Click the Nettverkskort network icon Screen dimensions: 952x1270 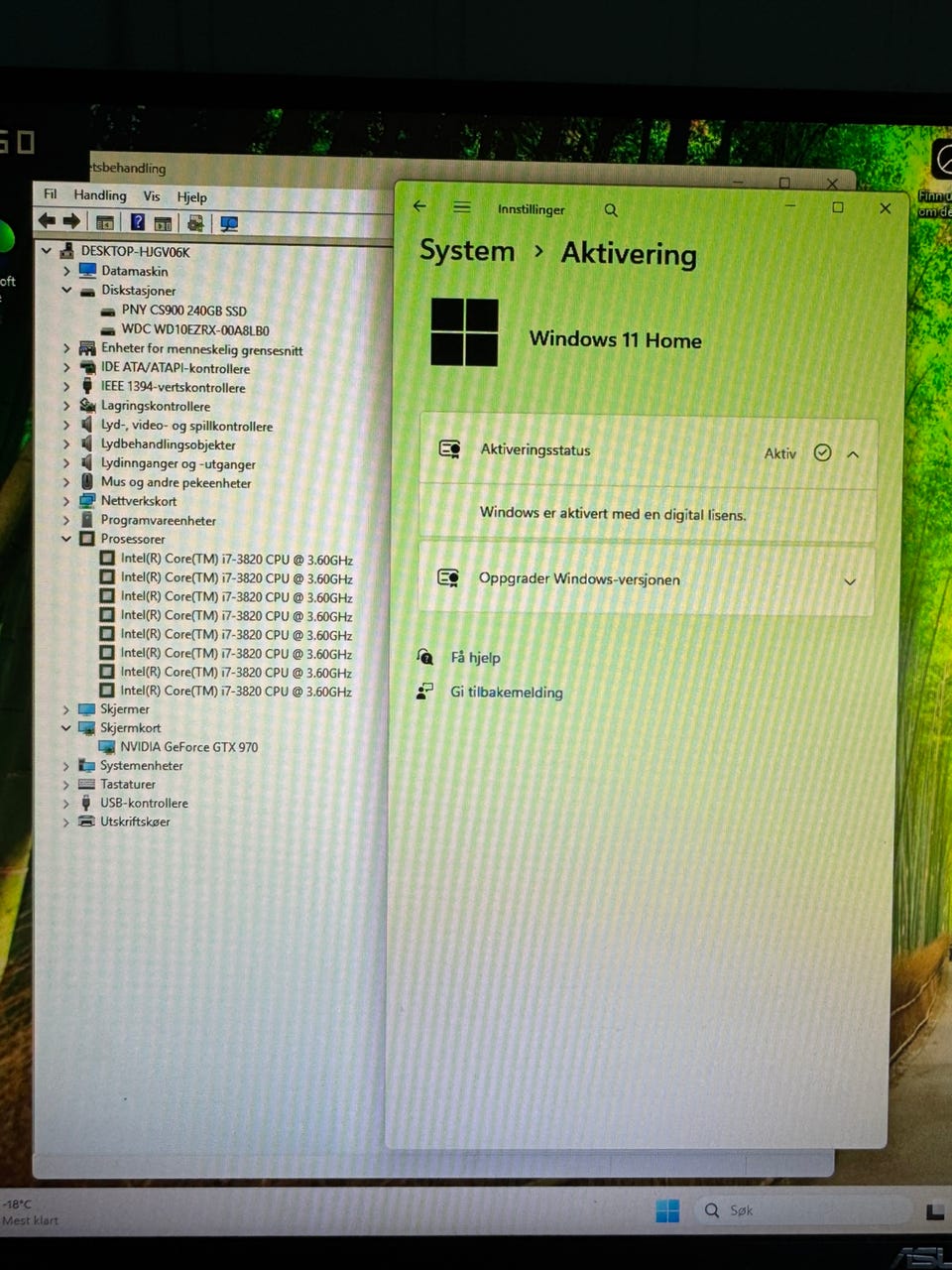click(x=87, y=501)
